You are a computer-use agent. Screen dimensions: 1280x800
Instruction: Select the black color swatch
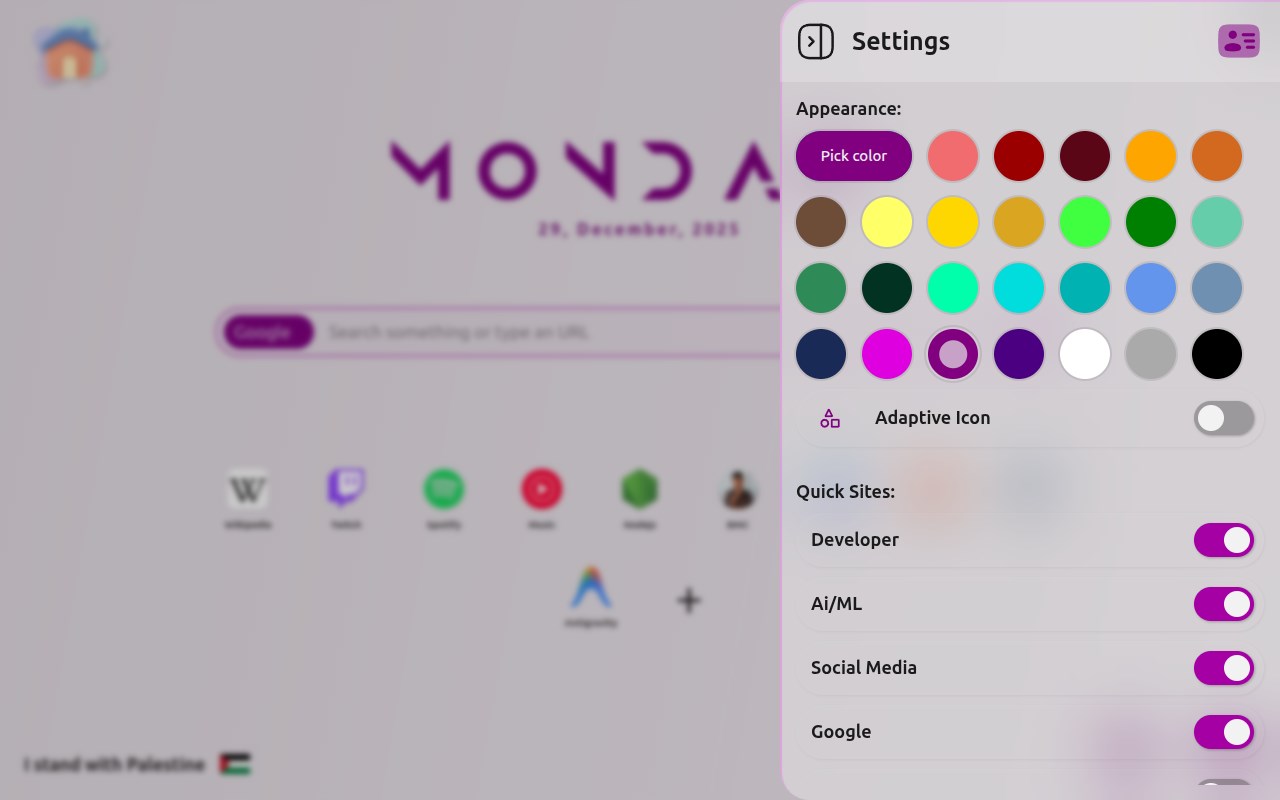1217,354
